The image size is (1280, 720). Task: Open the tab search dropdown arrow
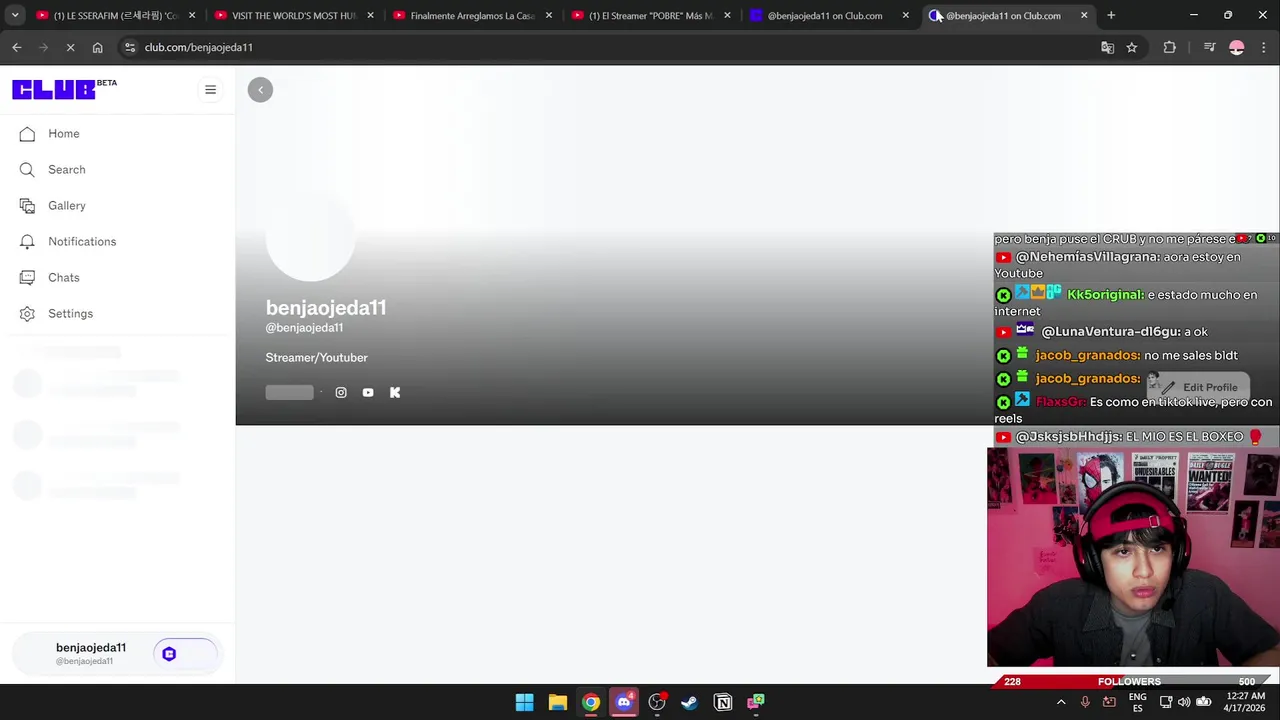point(15,15)
